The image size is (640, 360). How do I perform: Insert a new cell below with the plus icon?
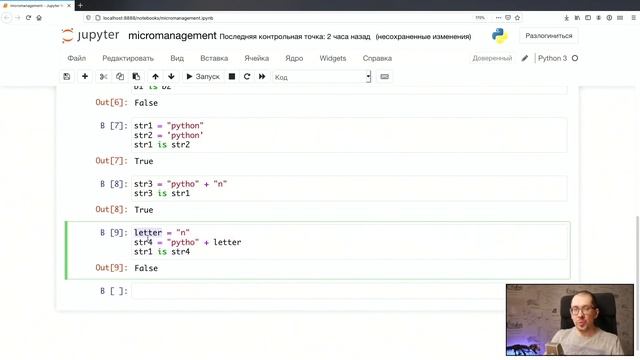85,77
